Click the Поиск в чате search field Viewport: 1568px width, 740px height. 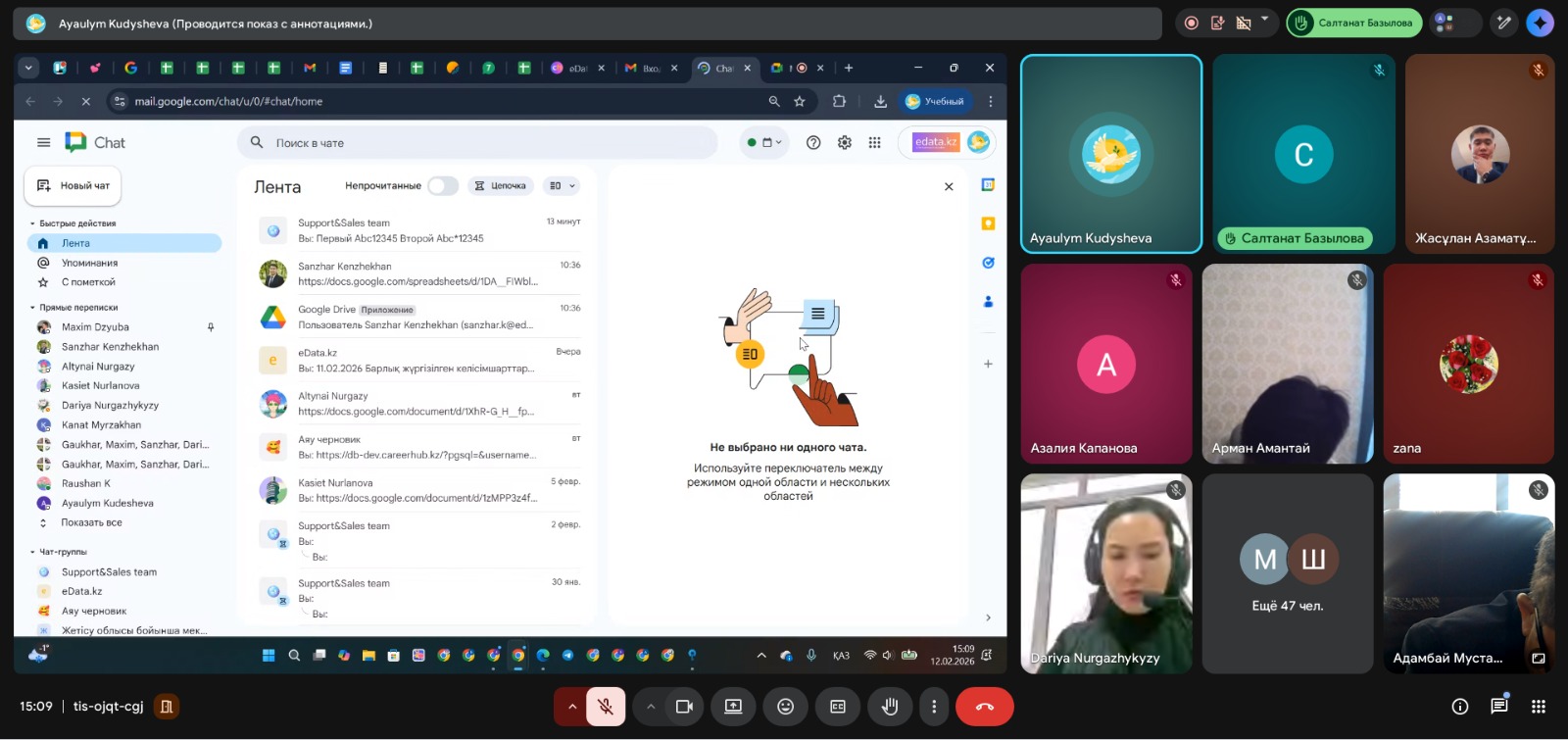click(x=480, y=143)
